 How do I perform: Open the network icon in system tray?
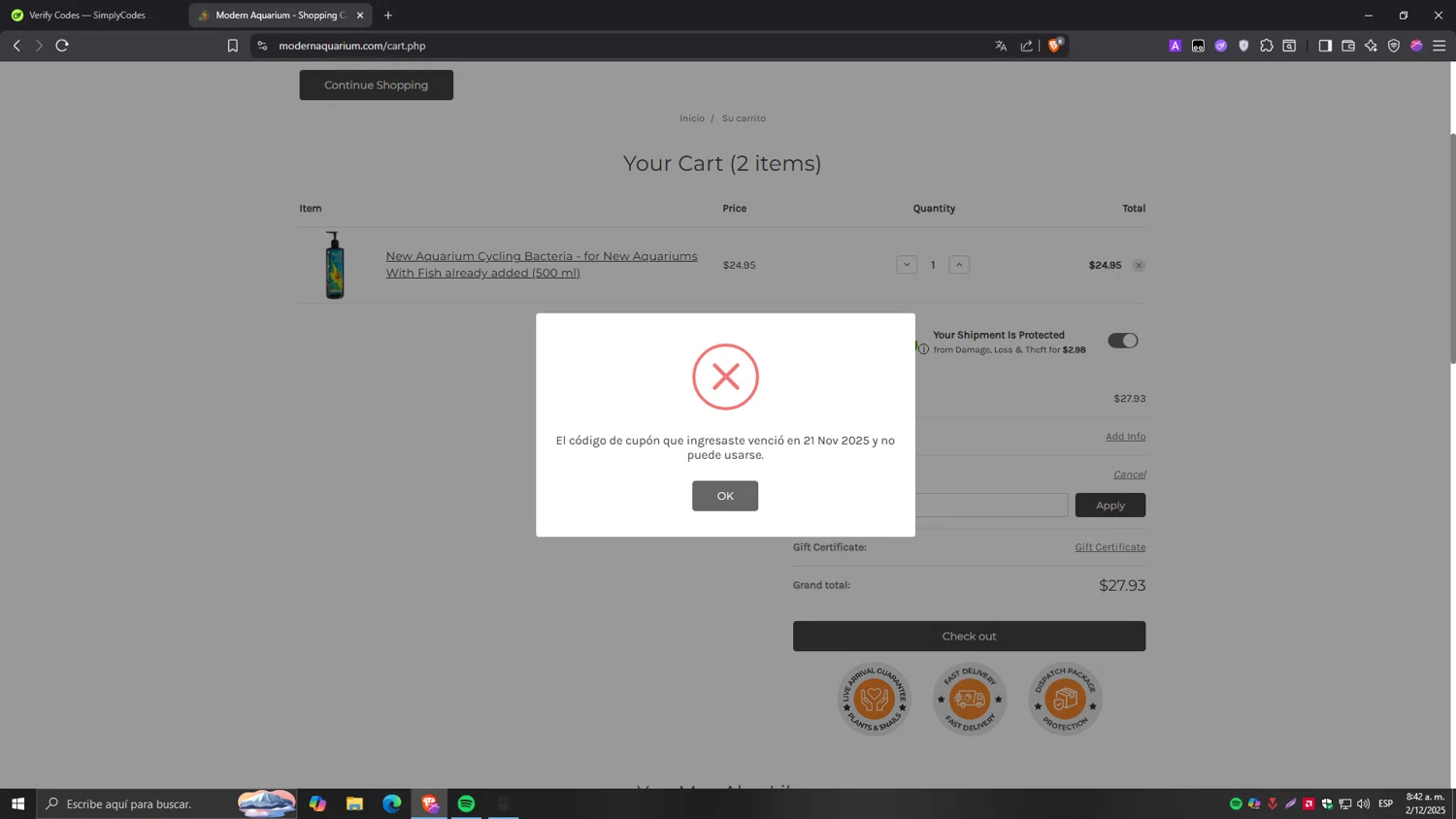[1345, 803]
